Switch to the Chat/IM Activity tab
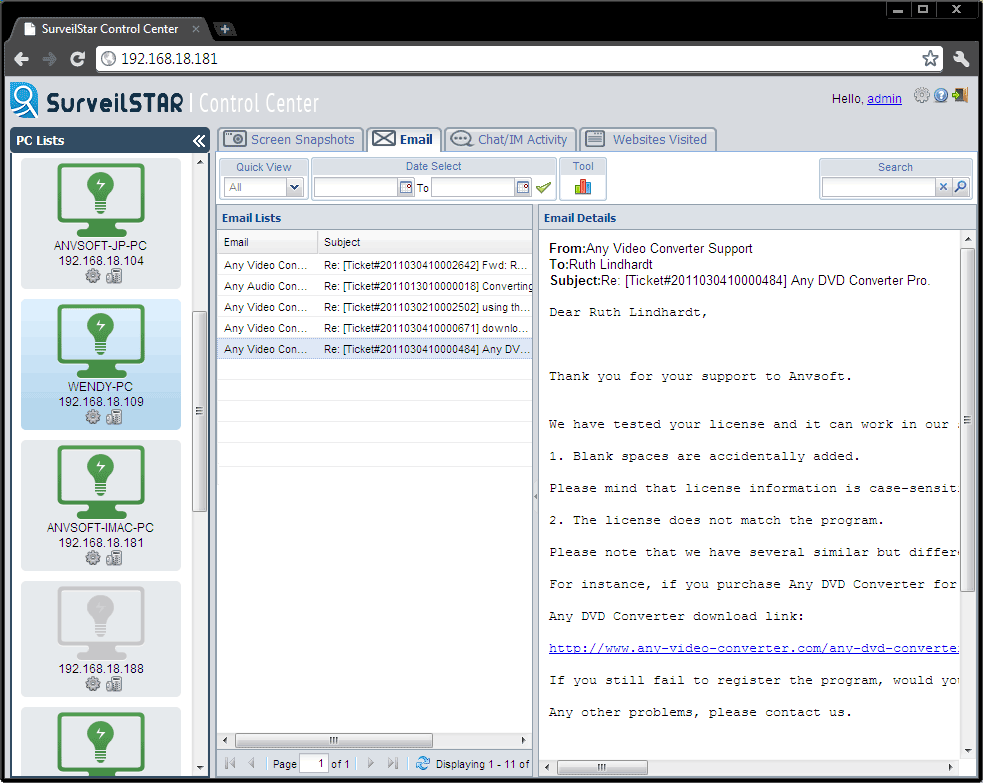Viewport: 983px width, 783px height. click(x=510, y=139)
